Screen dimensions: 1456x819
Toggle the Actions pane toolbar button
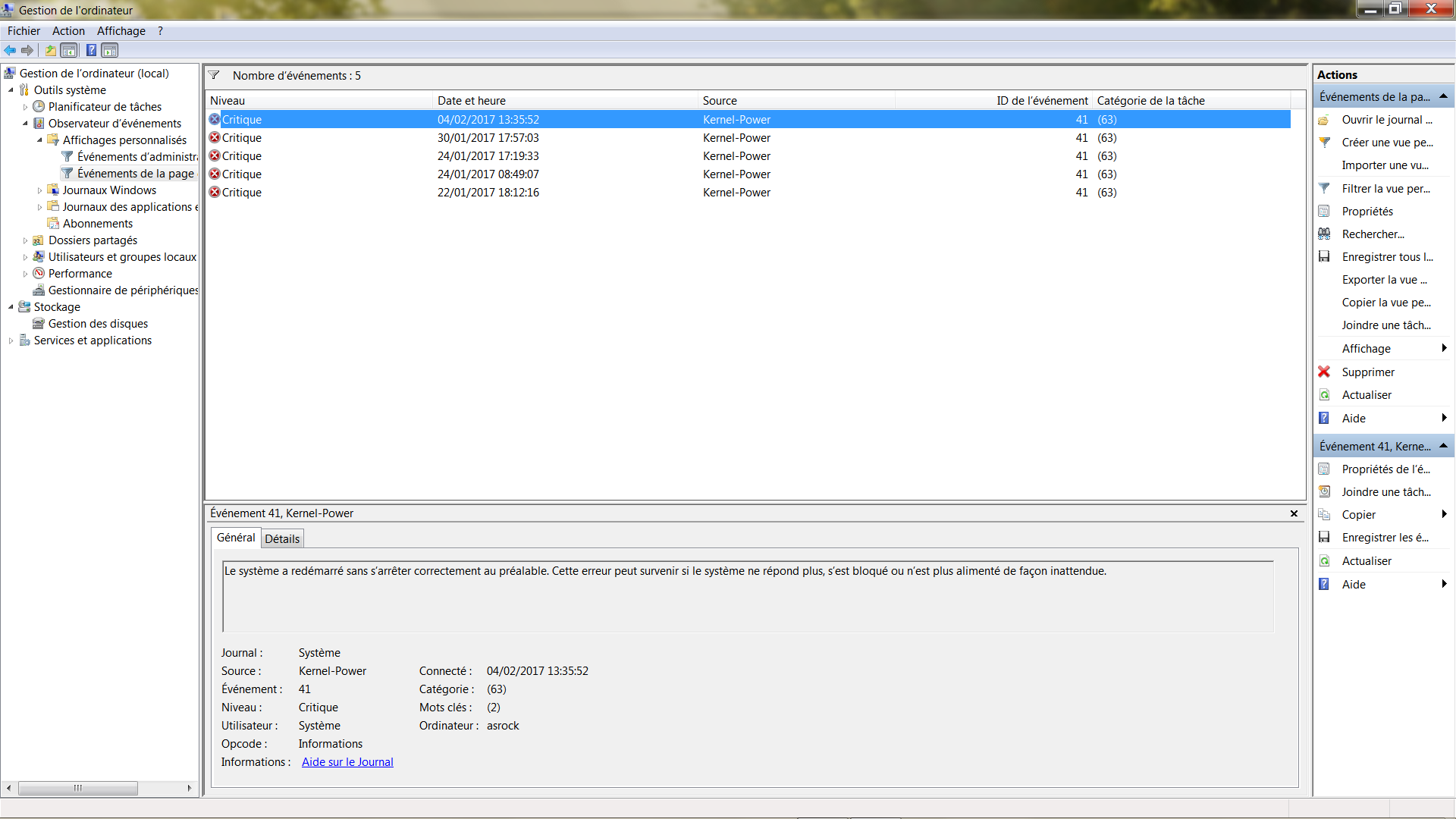click(110, 51)
